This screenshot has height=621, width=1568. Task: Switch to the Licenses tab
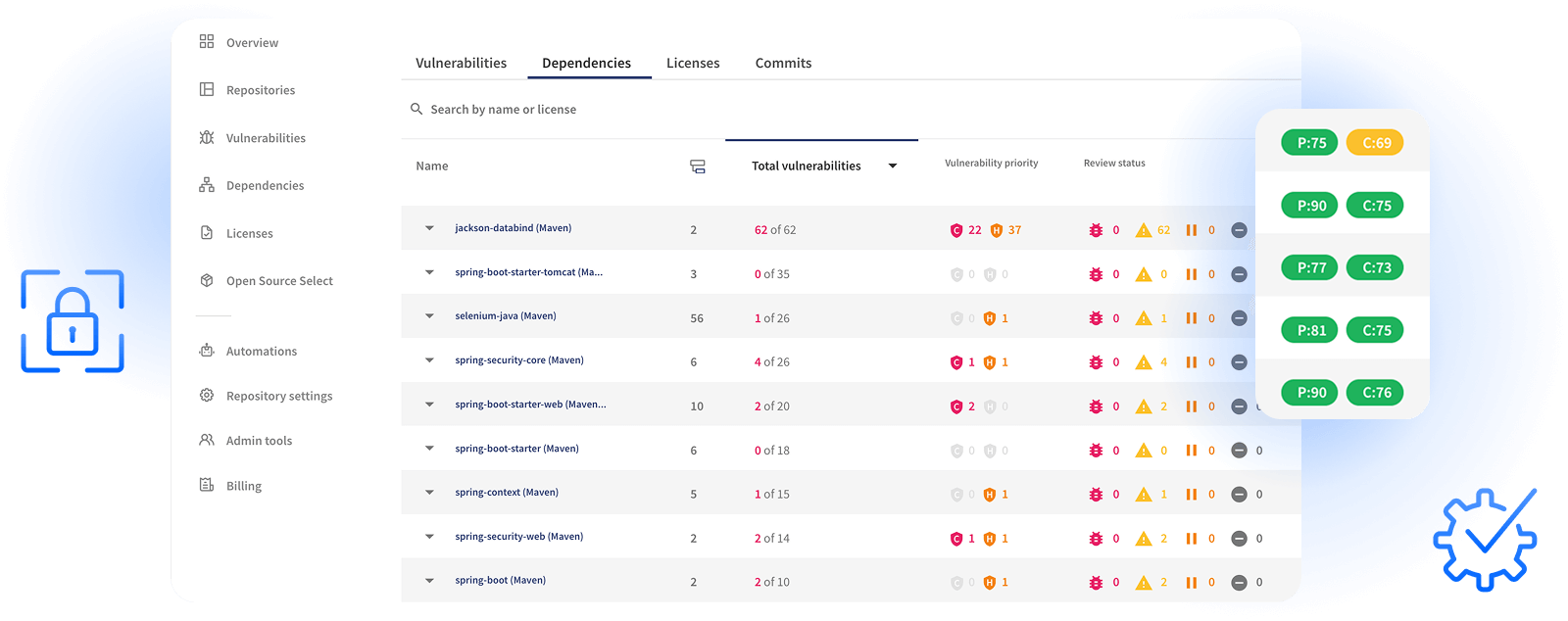tap(693, 63)
